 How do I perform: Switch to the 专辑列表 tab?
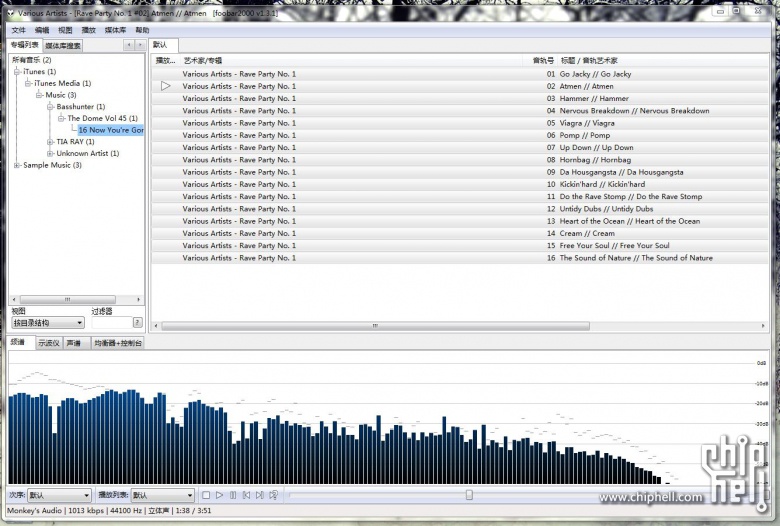[25, 45]
